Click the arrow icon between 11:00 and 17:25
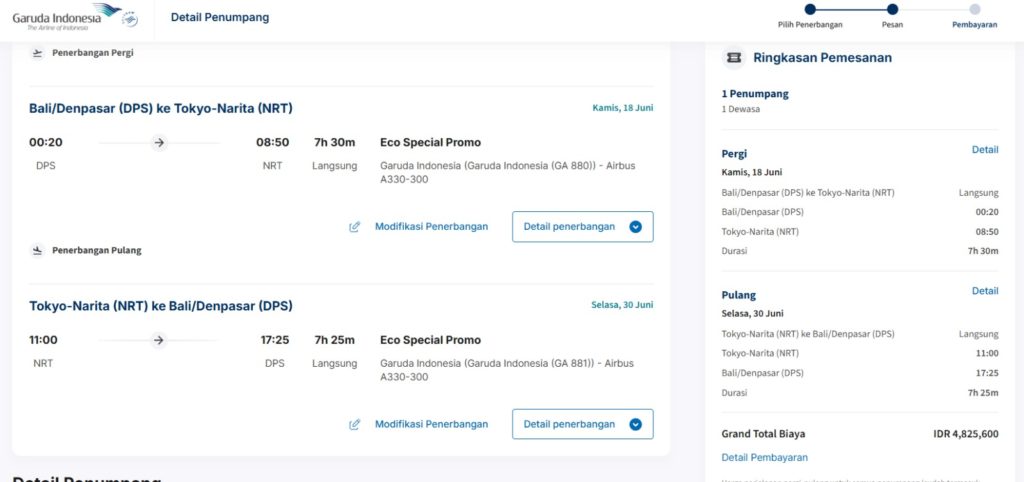The width and height of the screenshot is (1024, 482). coord(158,340)
